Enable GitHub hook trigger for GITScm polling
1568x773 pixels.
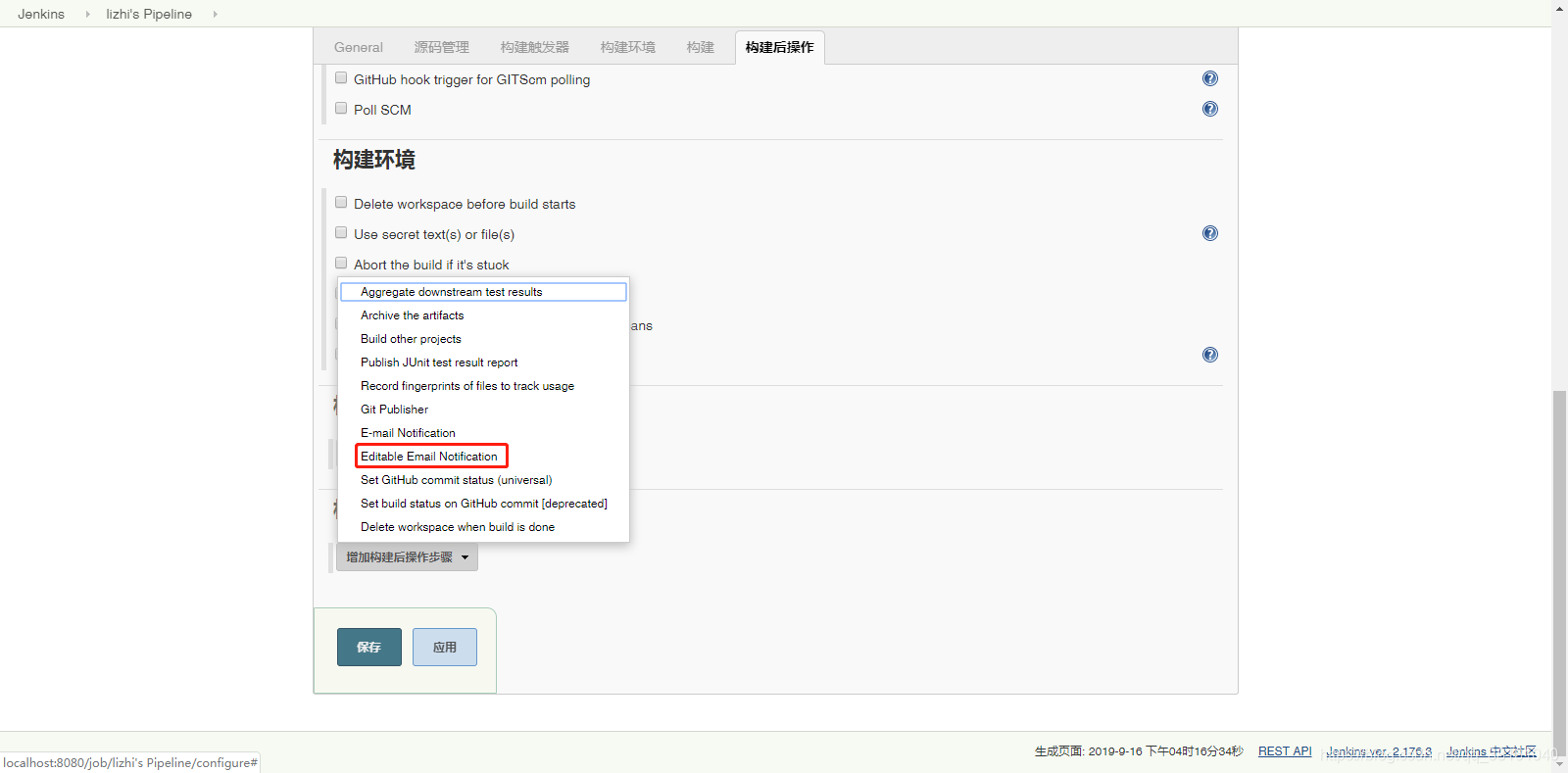tap(341, 77)
